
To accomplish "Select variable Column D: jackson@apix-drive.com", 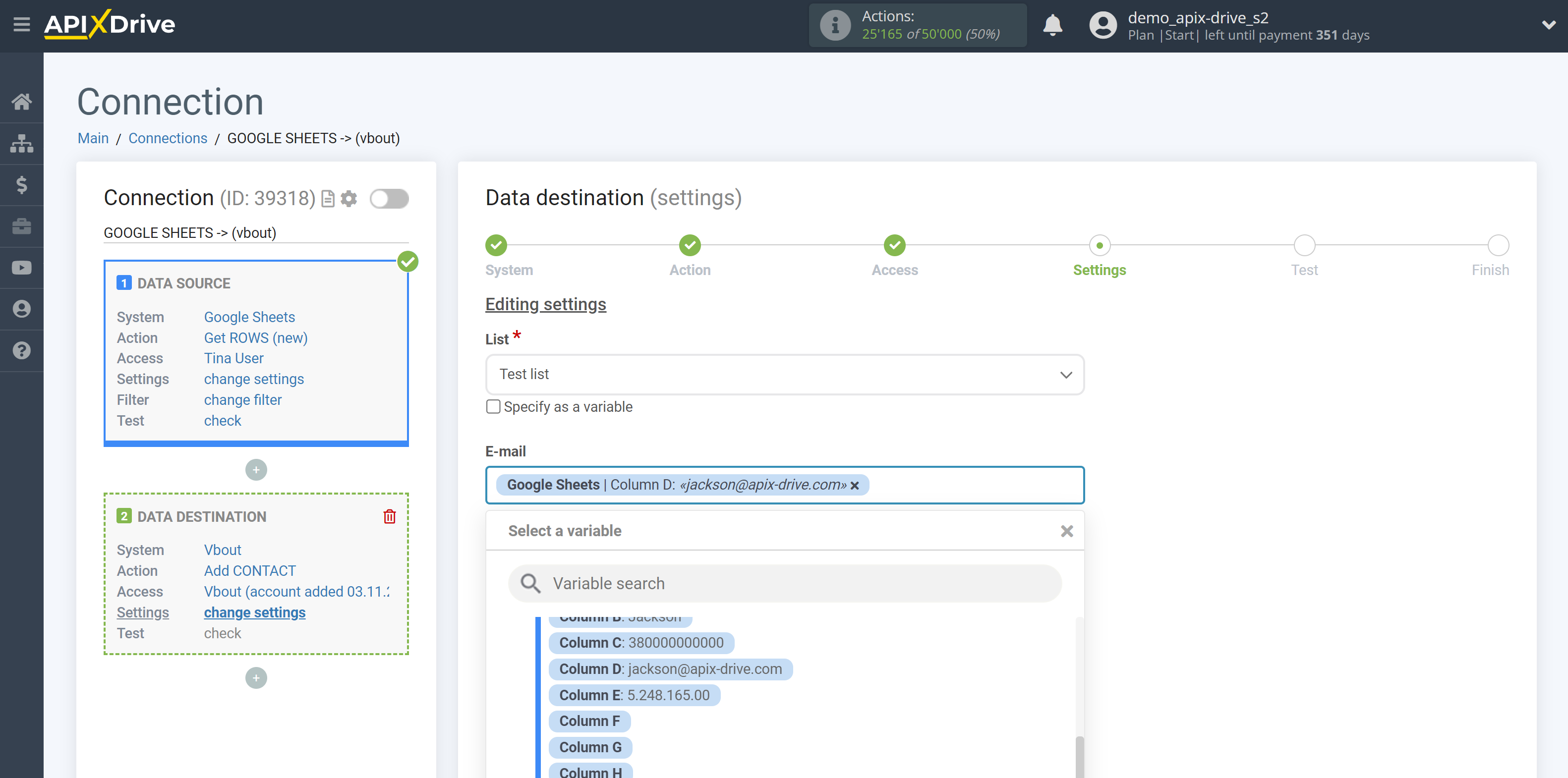I will (670, 668).
